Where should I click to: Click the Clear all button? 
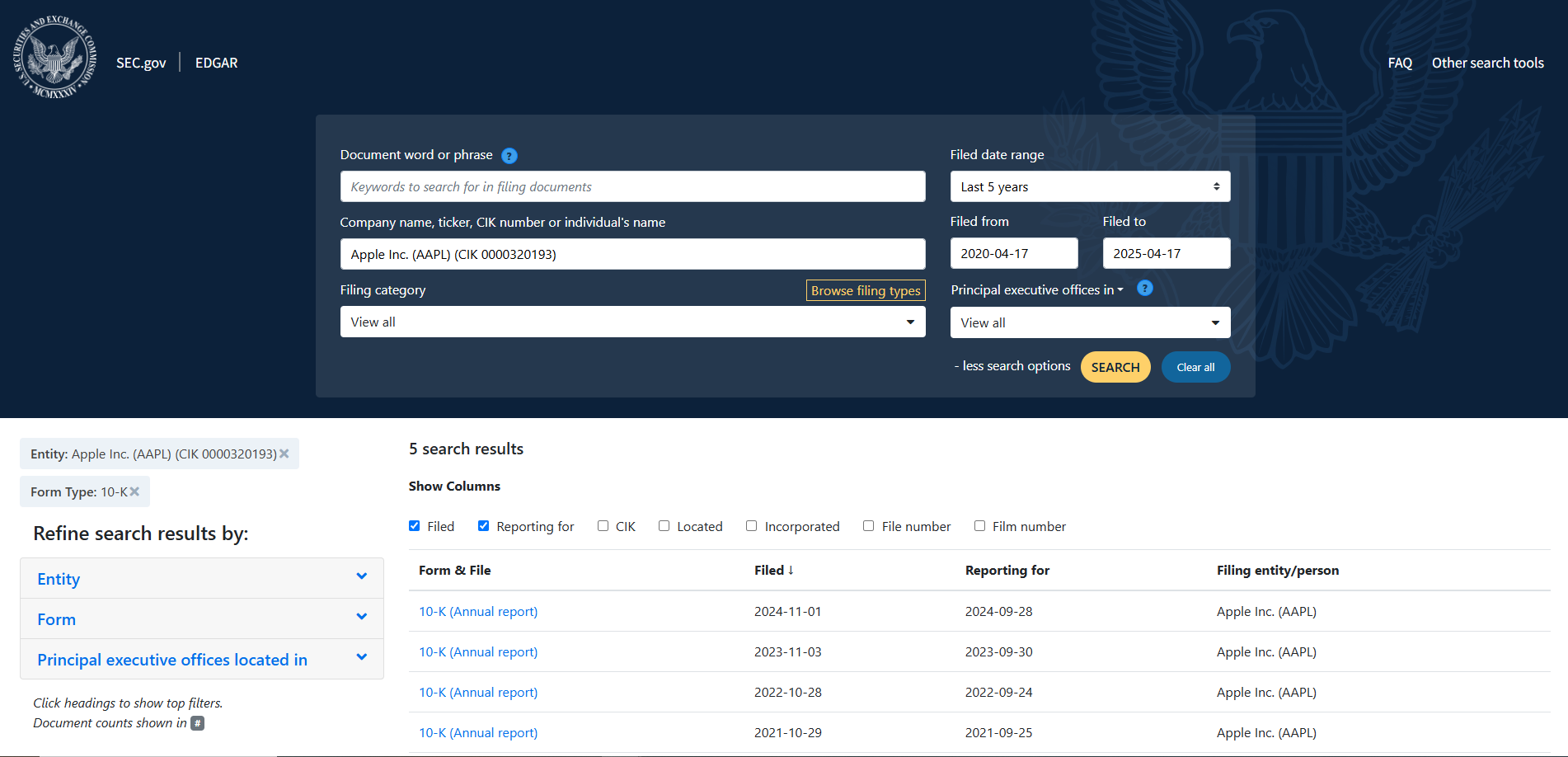(1195, 367)
